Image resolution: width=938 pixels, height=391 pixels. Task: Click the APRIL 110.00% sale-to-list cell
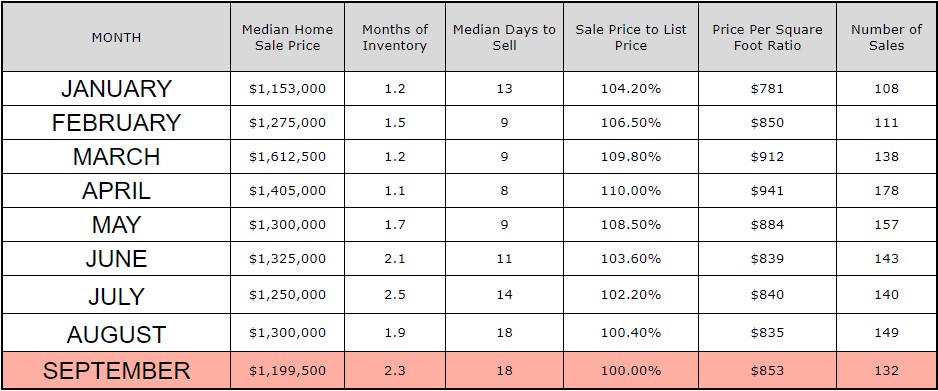(631, 191)
